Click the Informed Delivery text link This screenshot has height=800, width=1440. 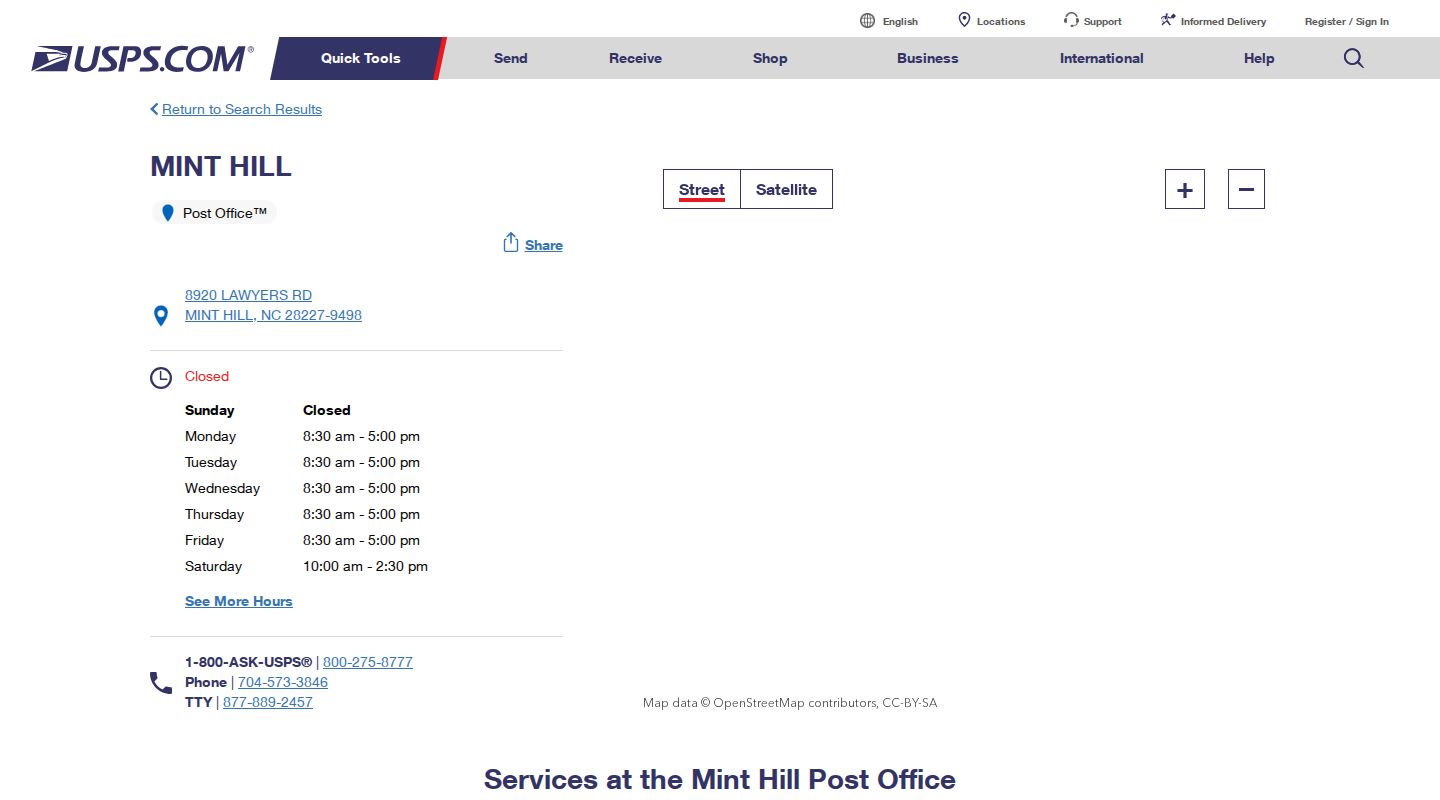1223,21
